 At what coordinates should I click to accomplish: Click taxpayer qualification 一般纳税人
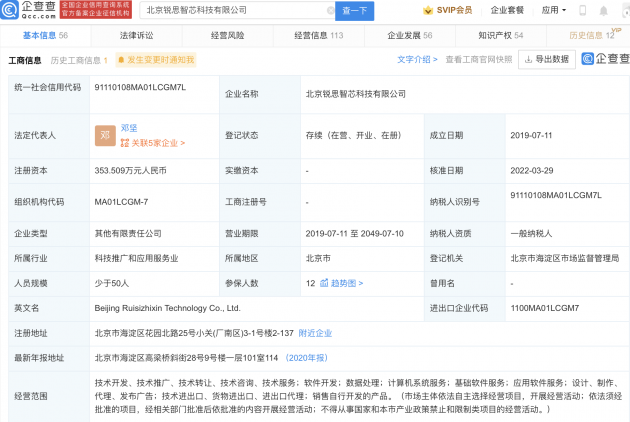tap(531, 234)
